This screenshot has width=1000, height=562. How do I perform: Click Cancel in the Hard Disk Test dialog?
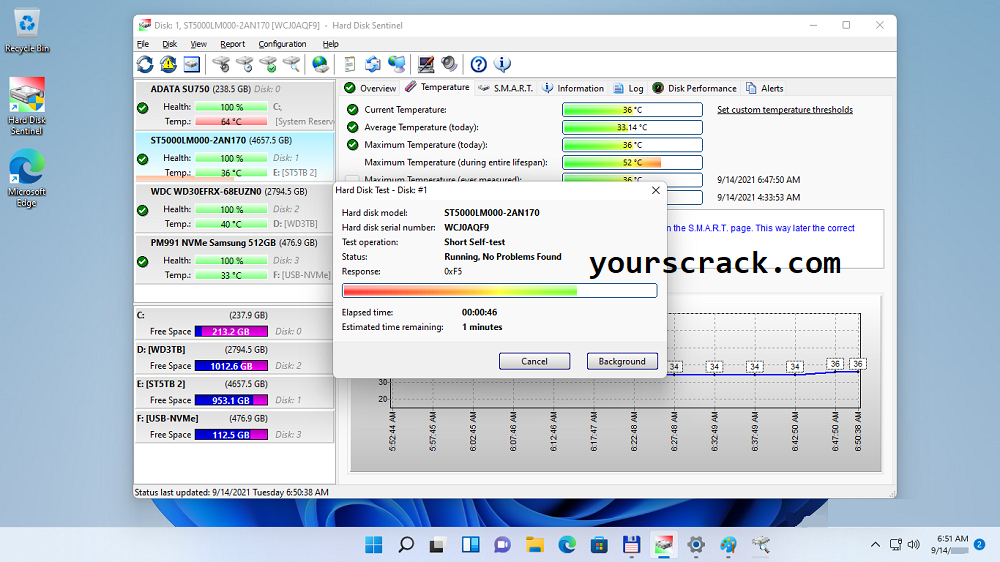534,362
